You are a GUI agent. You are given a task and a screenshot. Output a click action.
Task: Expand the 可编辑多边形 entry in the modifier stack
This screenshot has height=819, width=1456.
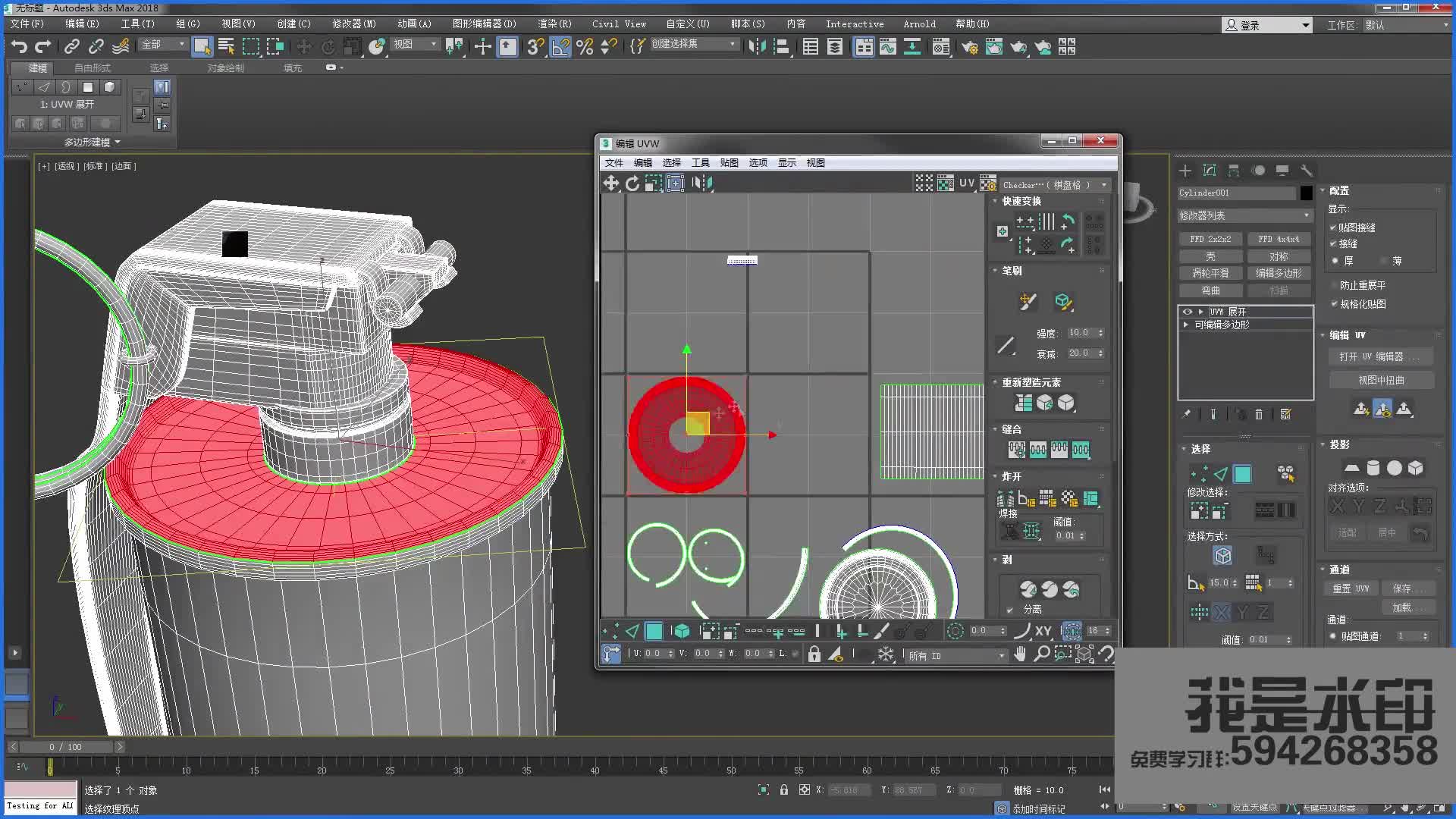click(x=1187, y=324)
